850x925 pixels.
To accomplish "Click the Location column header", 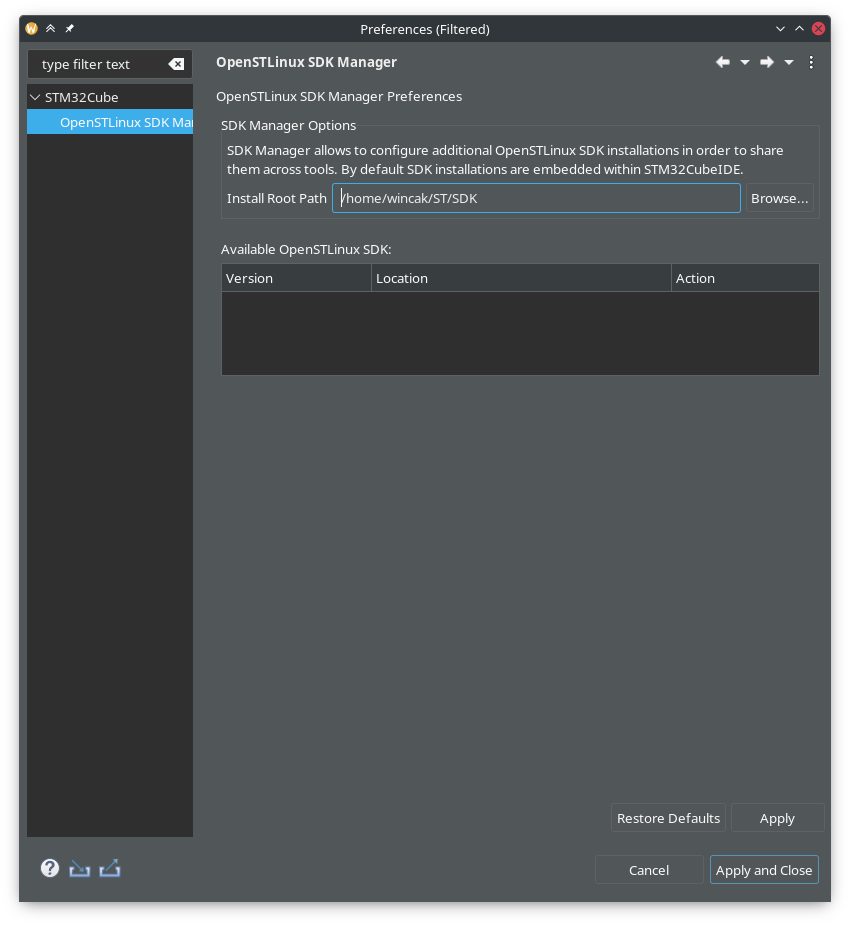I will click(x=520, y=278).
